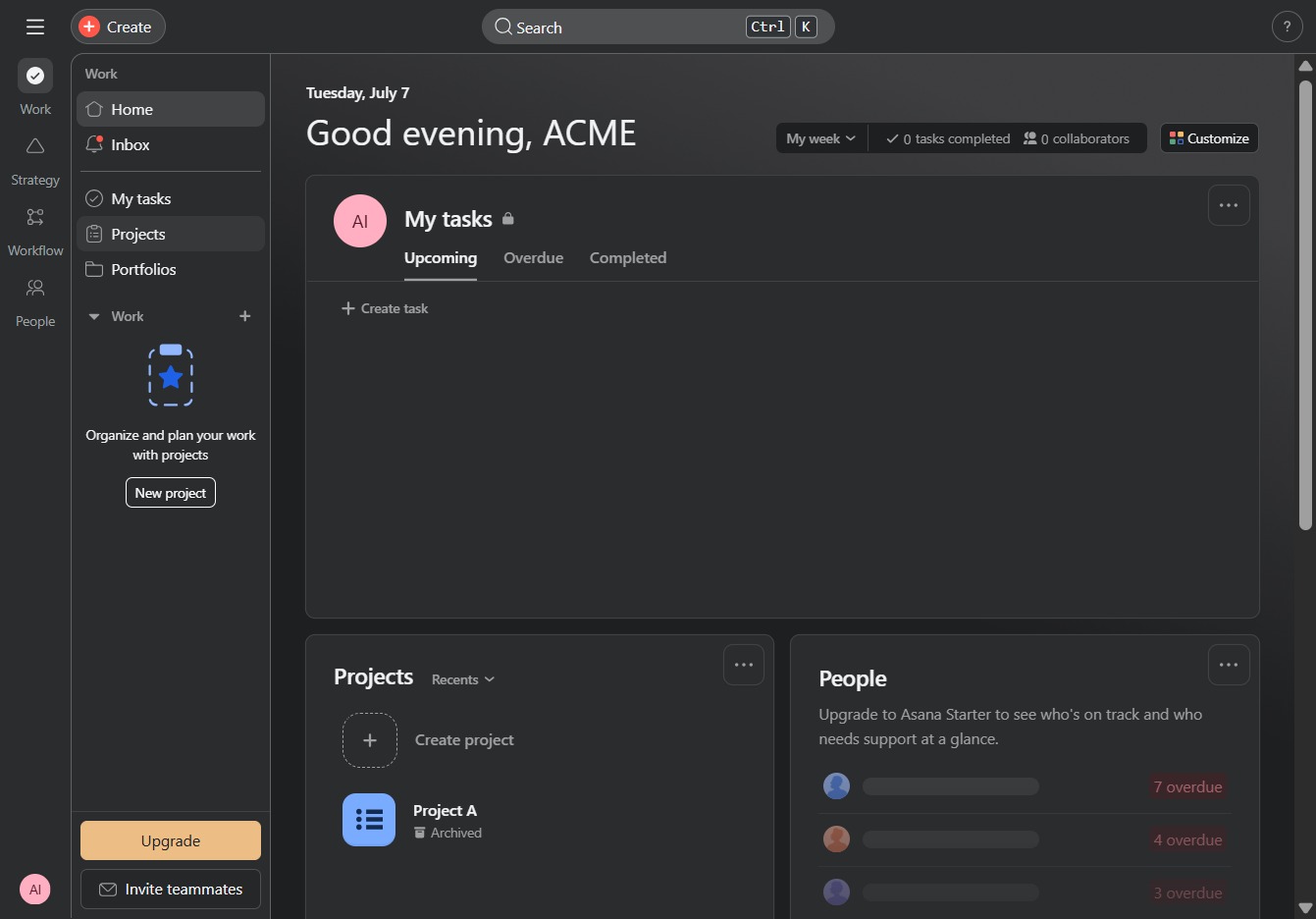Click the scrollbar up arrow

point(1305,66)
